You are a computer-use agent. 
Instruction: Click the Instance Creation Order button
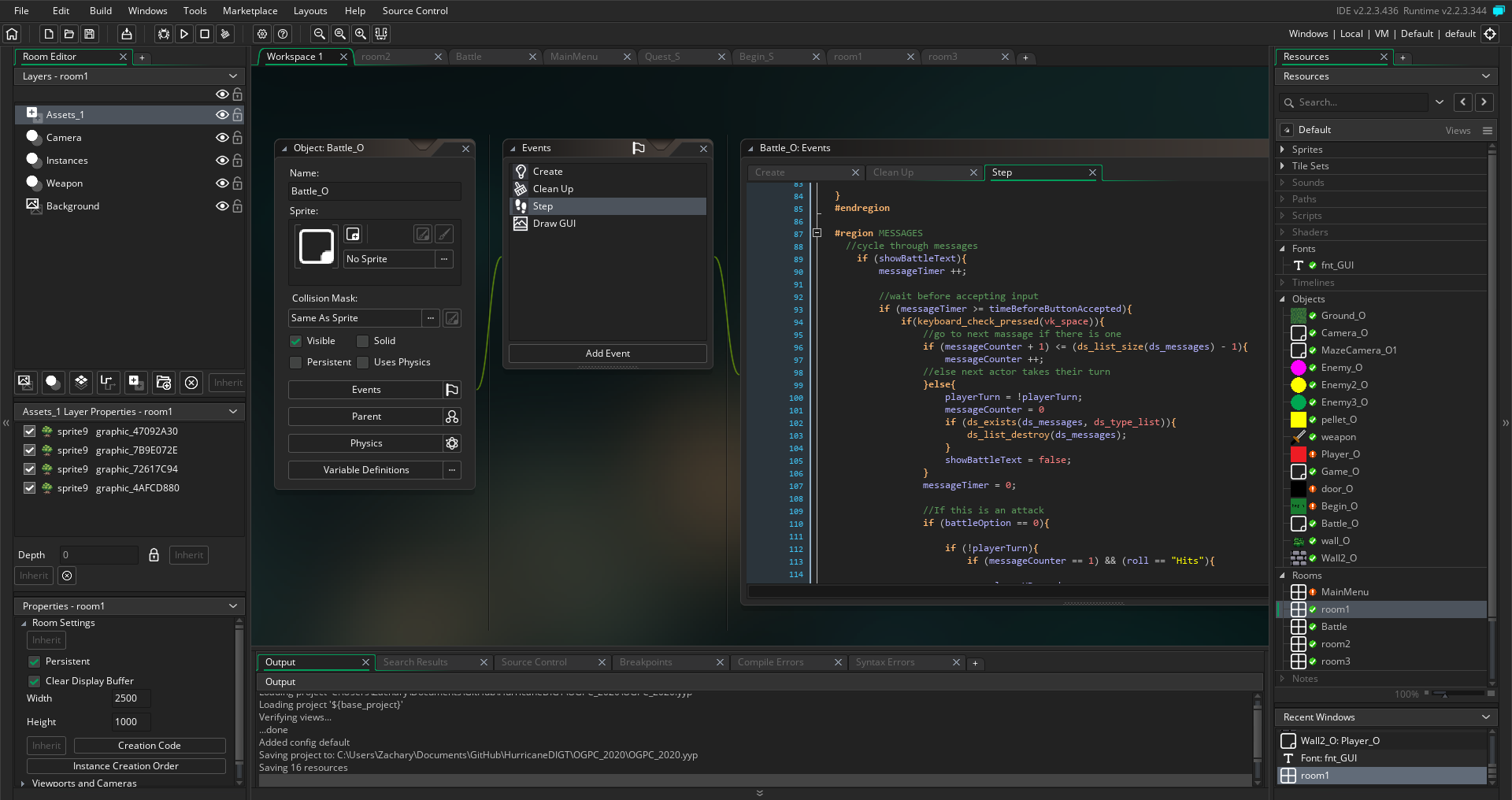pyautogui.click(x=126, y=766)
